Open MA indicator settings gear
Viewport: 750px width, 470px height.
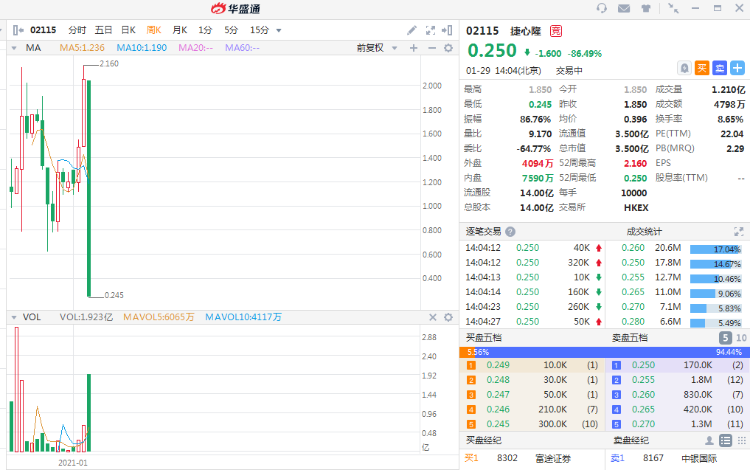(447, 47)
